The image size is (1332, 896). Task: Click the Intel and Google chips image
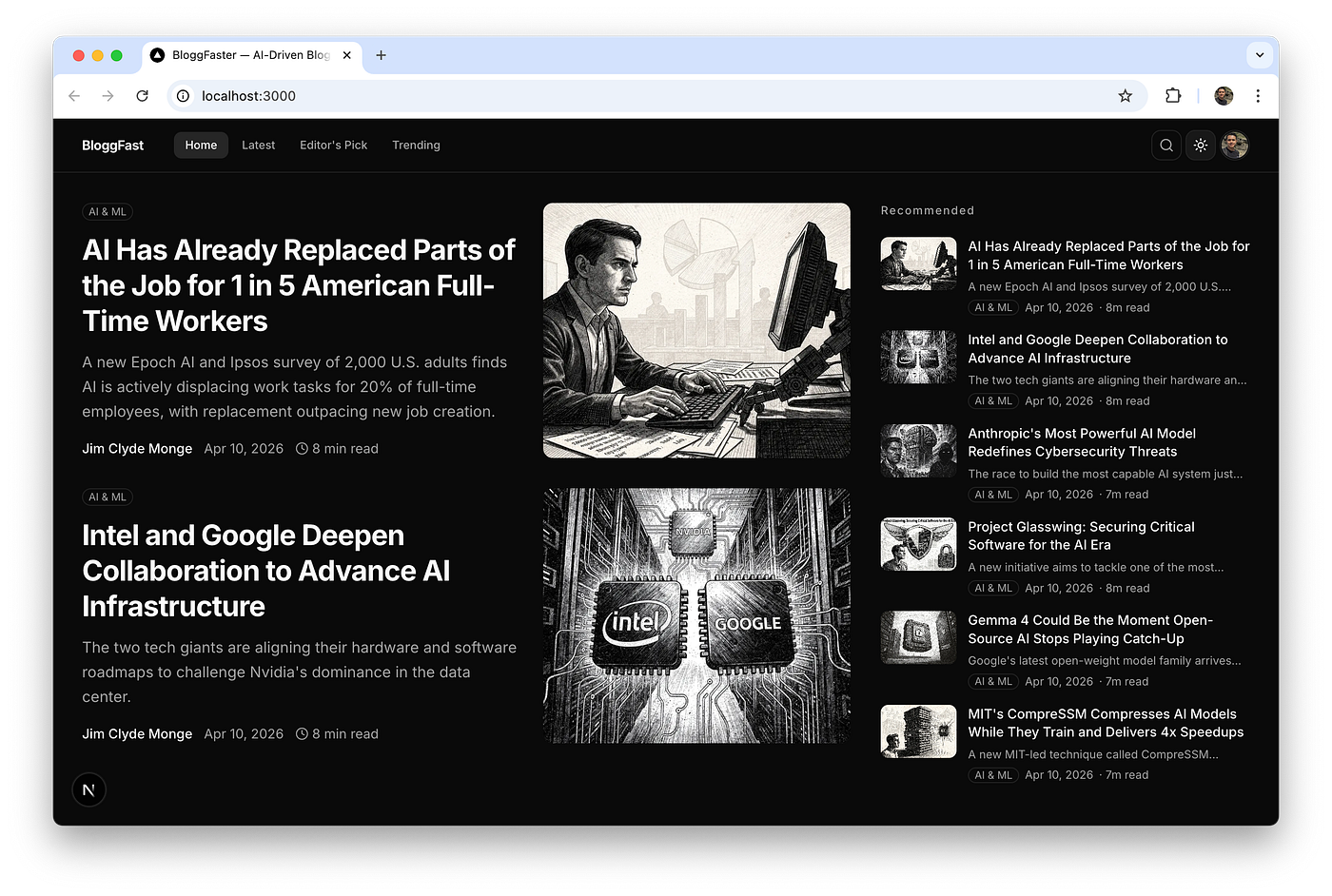695,614
